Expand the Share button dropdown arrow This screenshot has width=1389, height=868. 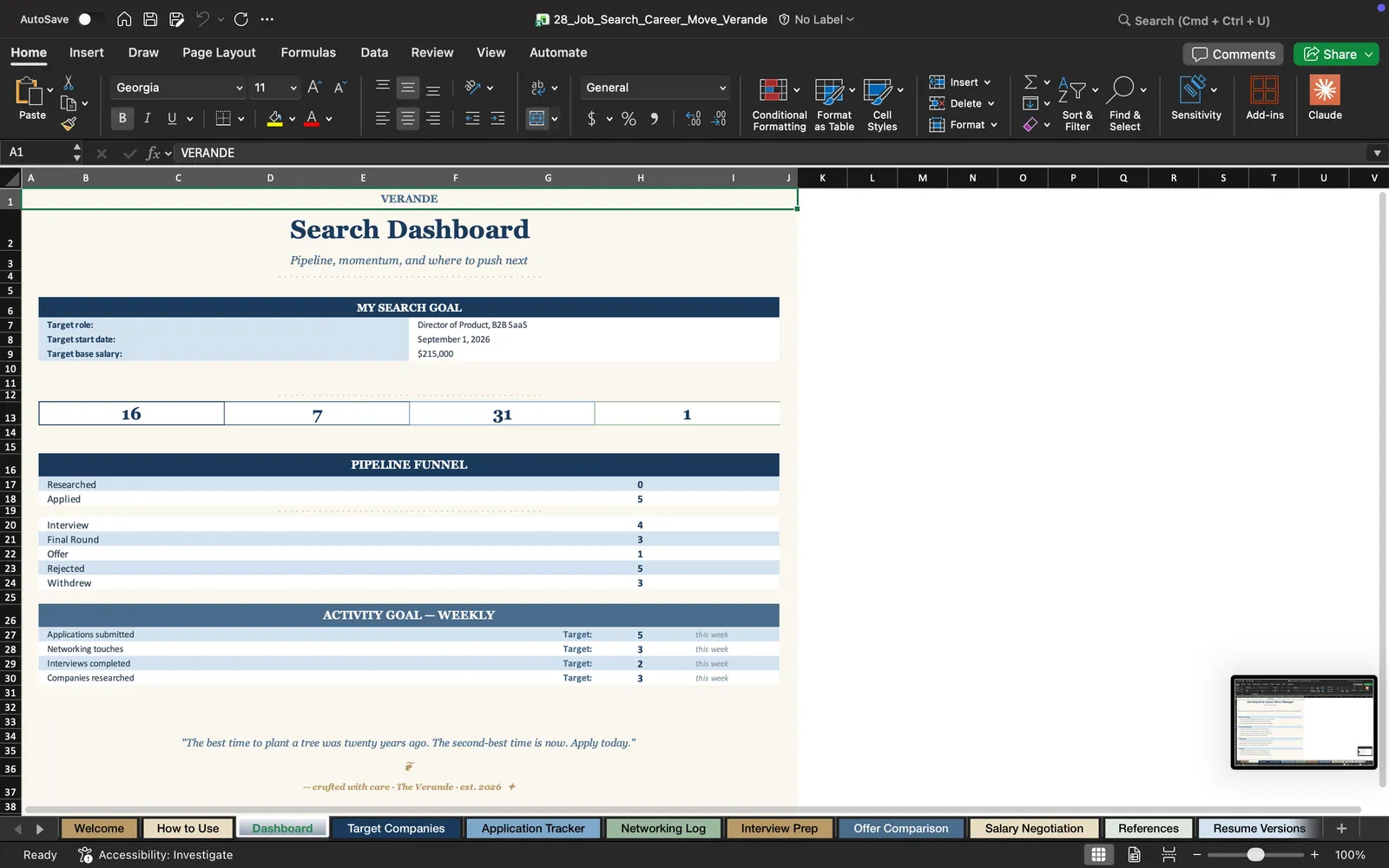coord(1369,54)
